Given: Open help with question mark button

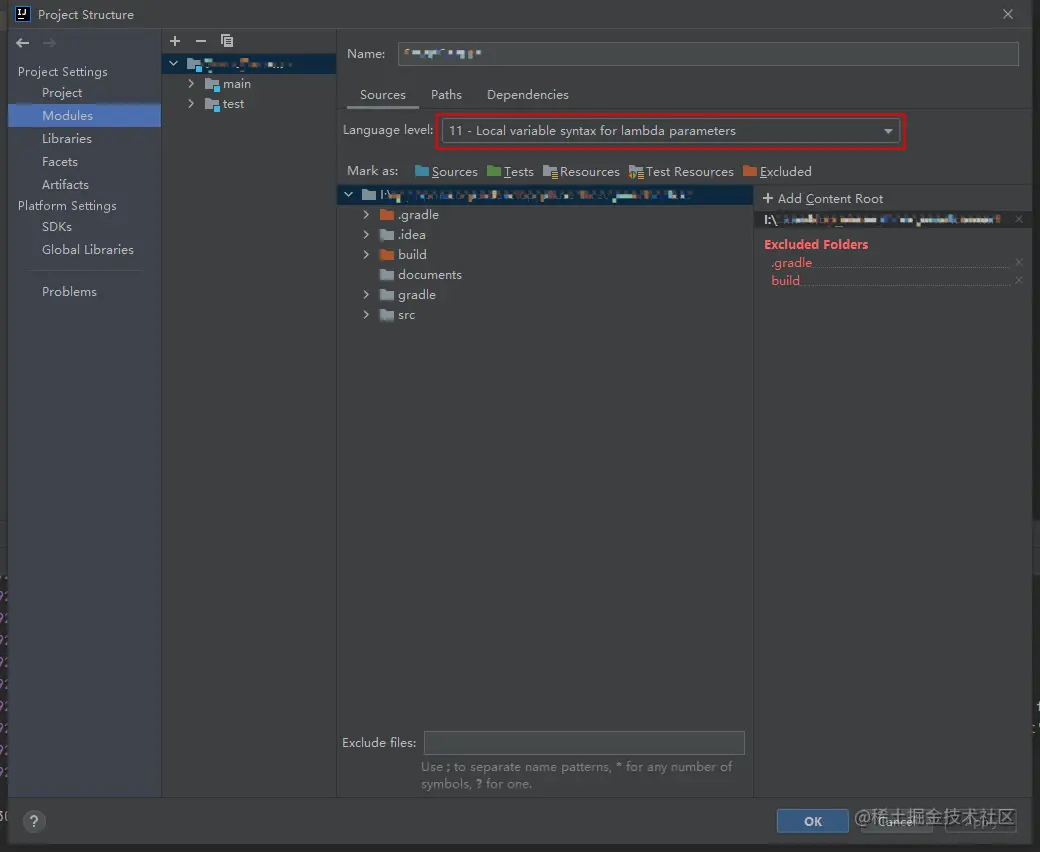Looking at the screenshot, I should click(34, 822).
